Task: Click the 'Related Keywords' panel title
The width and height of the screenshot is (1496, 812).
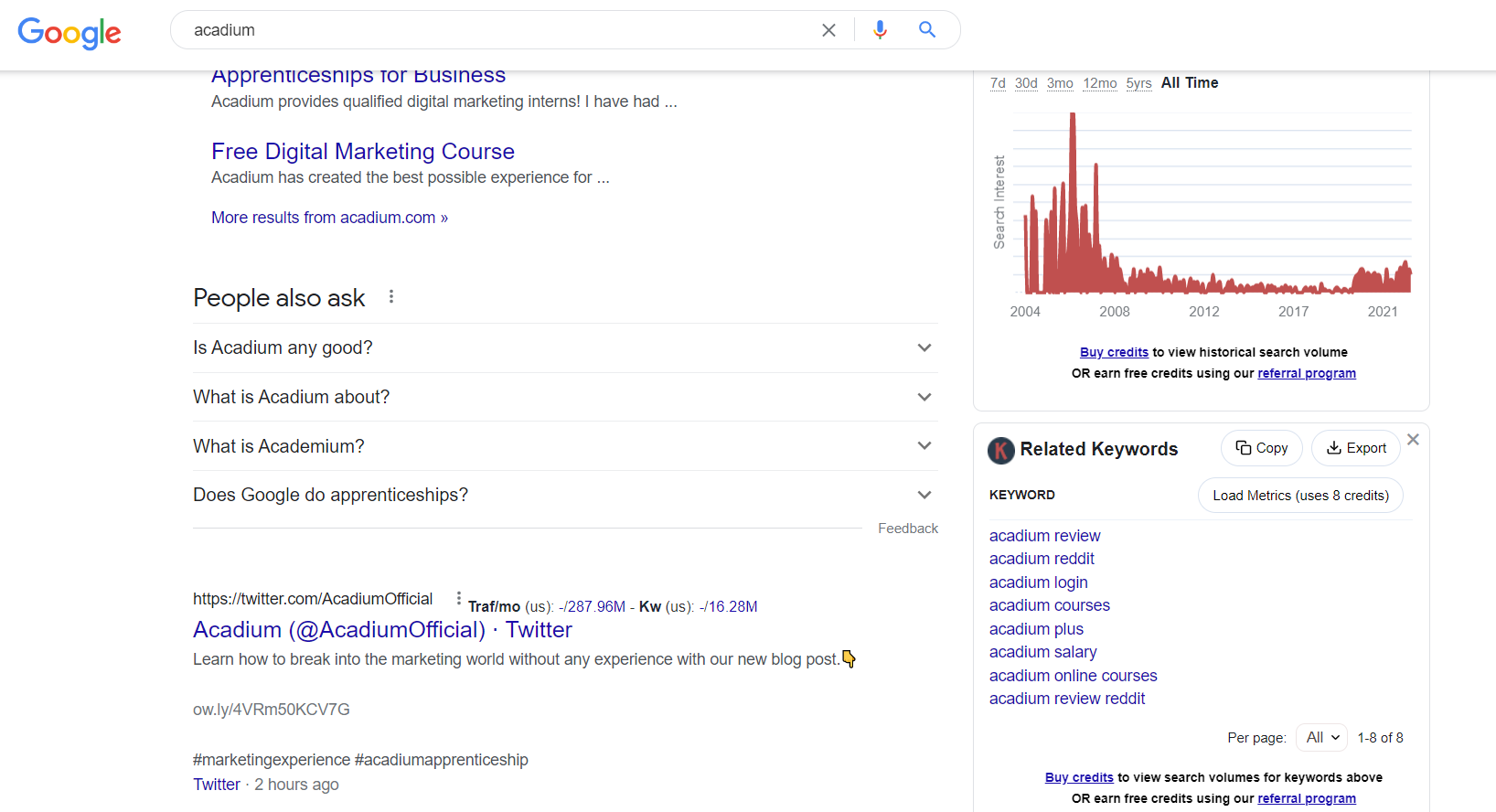Action: (1099, 449)
